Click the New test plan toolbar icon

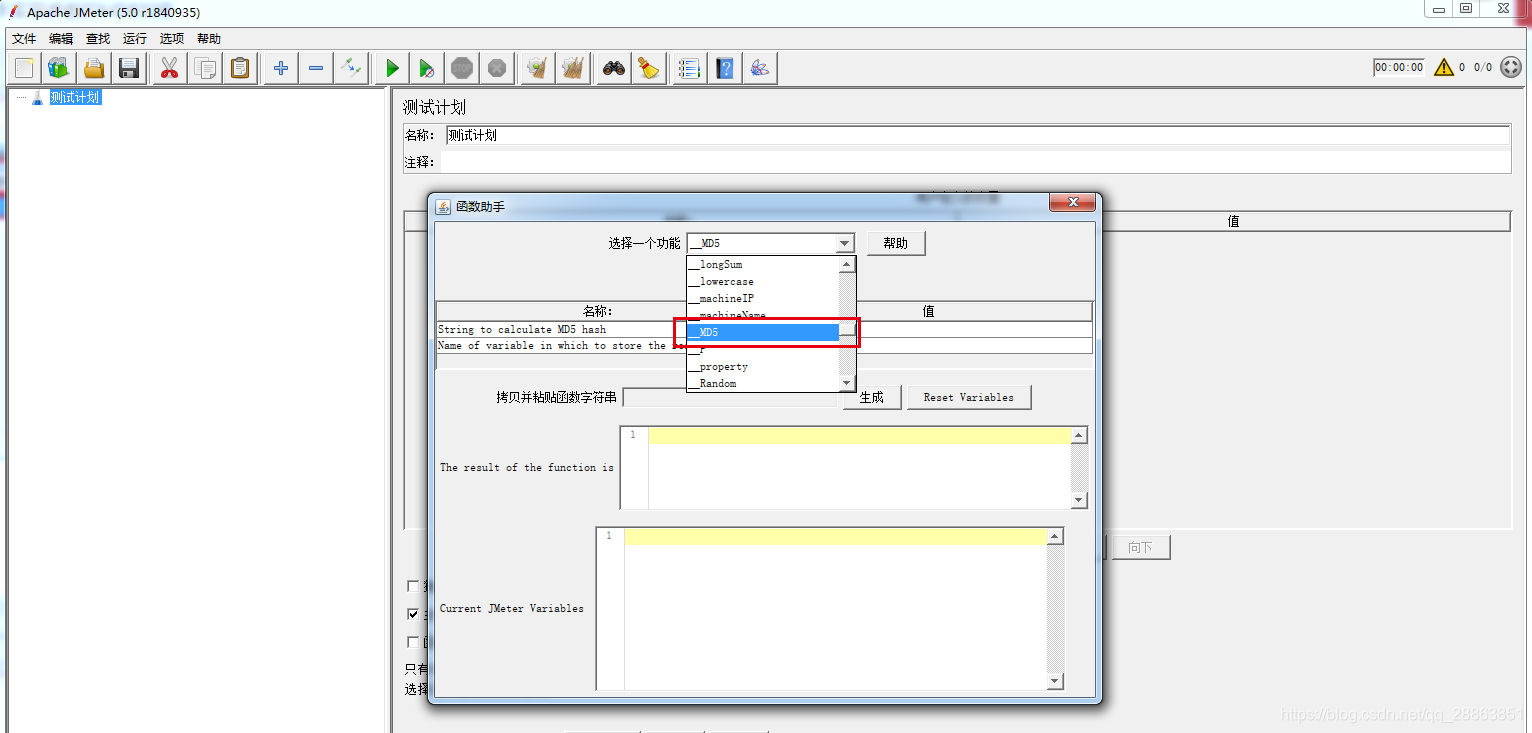click(x=25, y=68)
